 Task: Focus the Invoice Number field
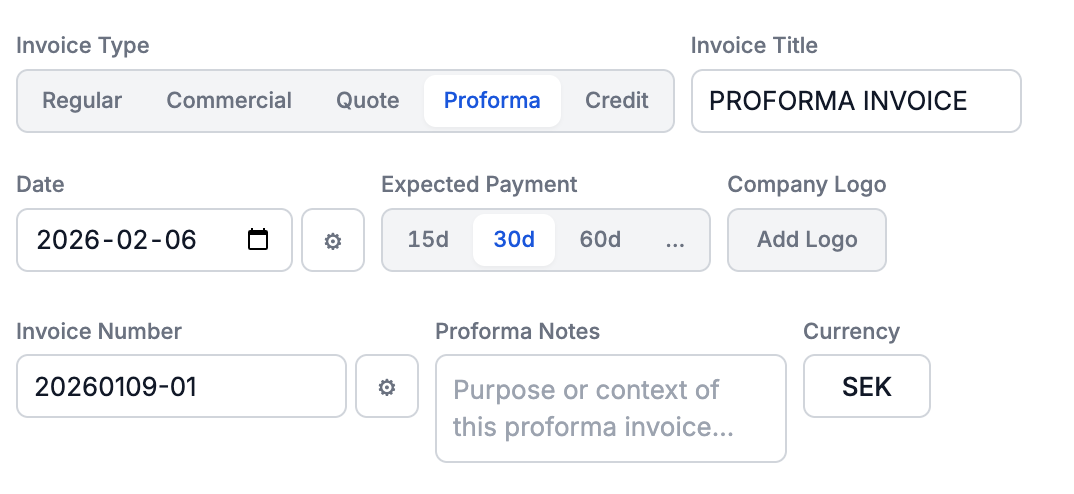[x=182, y=386]
